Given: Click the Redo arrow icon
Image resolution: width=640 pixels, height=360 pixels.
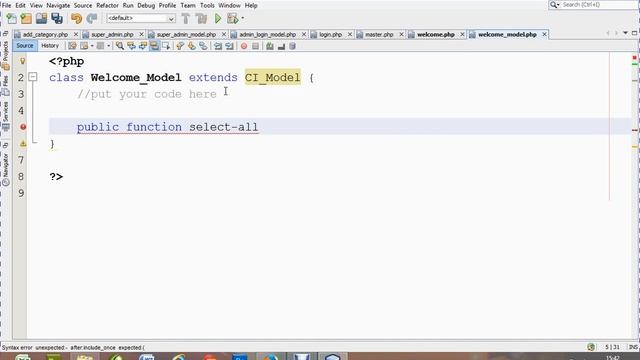Looking at the screenshot, I should point(92,18).
